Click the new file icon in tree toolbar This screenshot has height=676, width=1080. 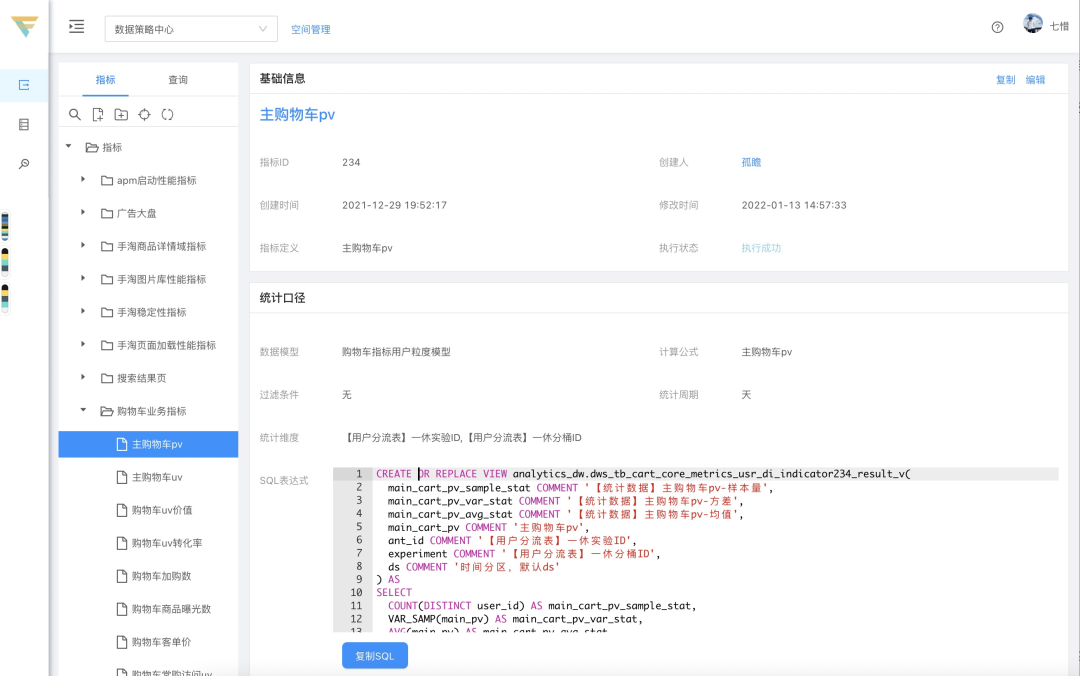pyautogui.click(x=98, y=115)
